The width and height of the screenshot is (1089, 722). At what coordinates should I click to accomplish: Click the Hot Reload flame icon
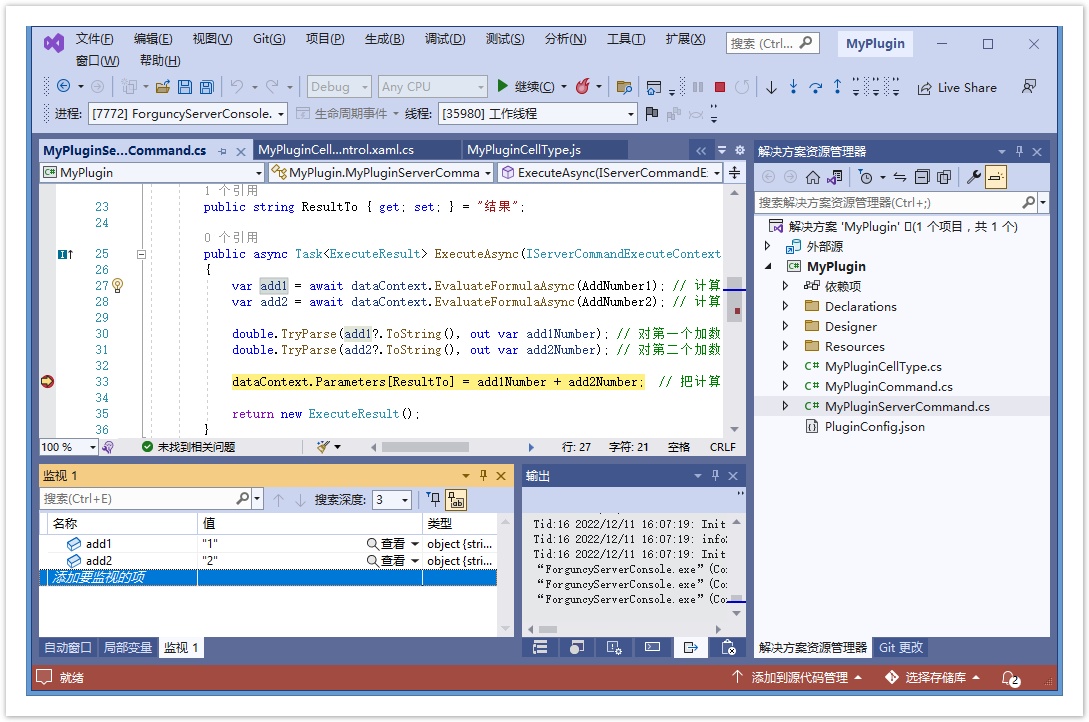(x=583, y=87)
